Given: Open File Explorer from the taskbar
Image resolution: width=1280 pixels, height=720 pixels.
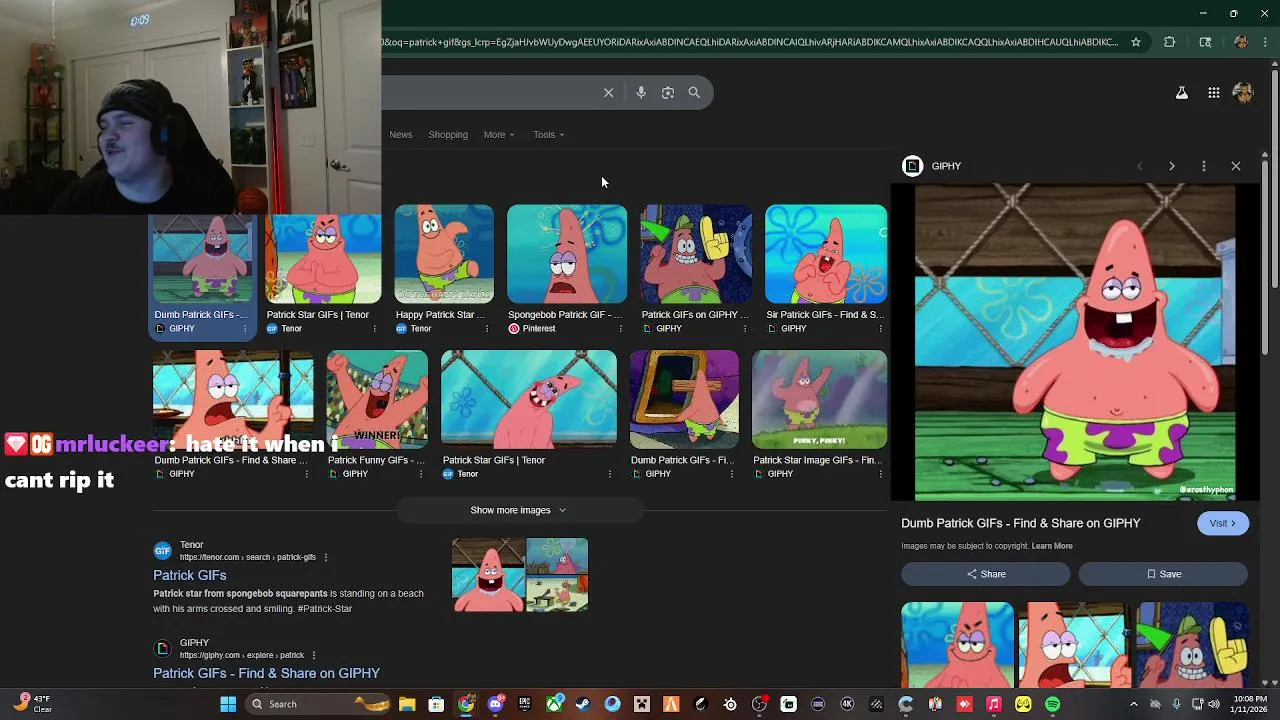Looking at the screenshot, I should 407,704.
